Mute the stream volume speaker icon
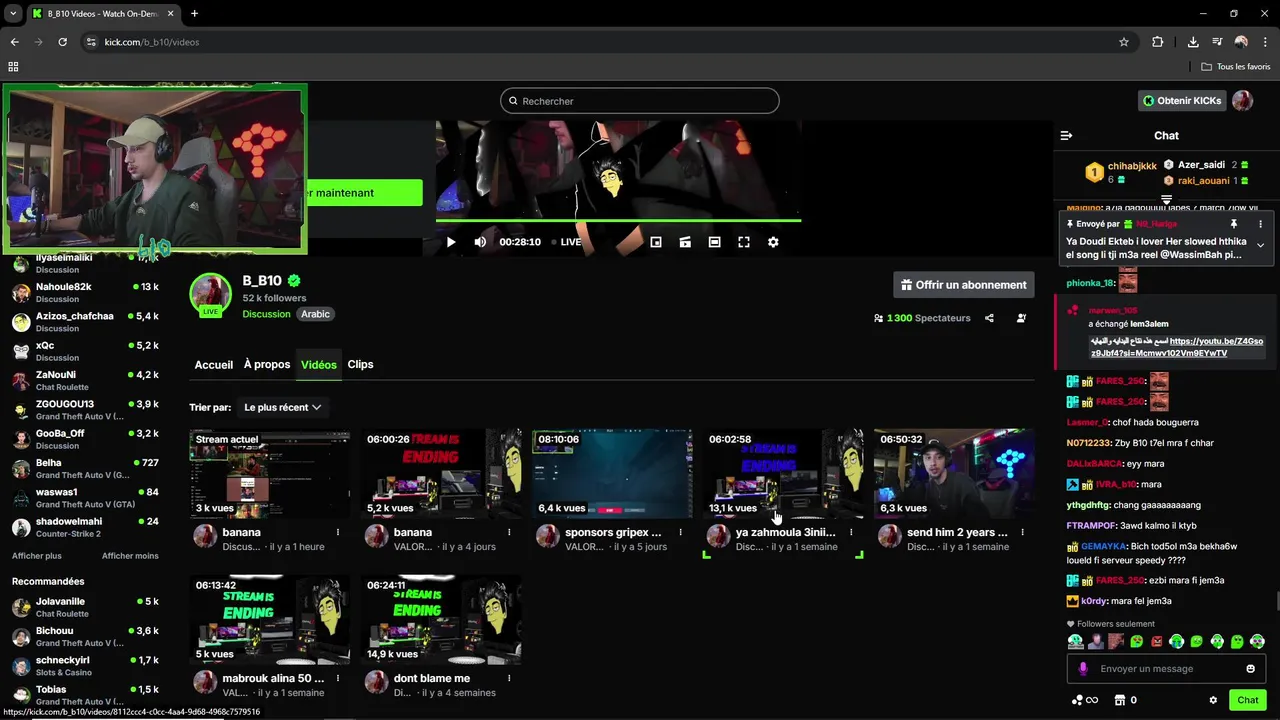The height and width of the screenshot is (720, 1280). pyautogui.click(x=480, y=242)
